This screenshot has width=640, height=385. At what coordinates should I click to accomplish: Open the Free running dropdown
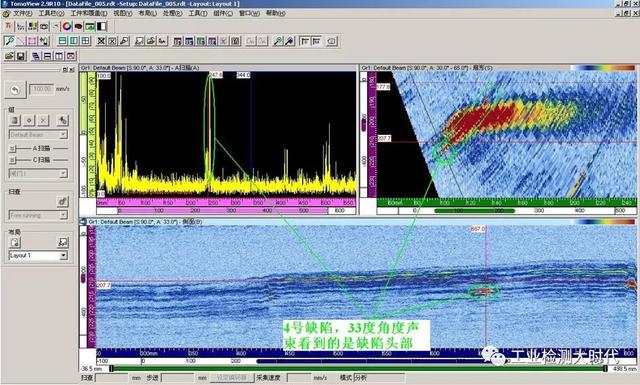point(38,215)
